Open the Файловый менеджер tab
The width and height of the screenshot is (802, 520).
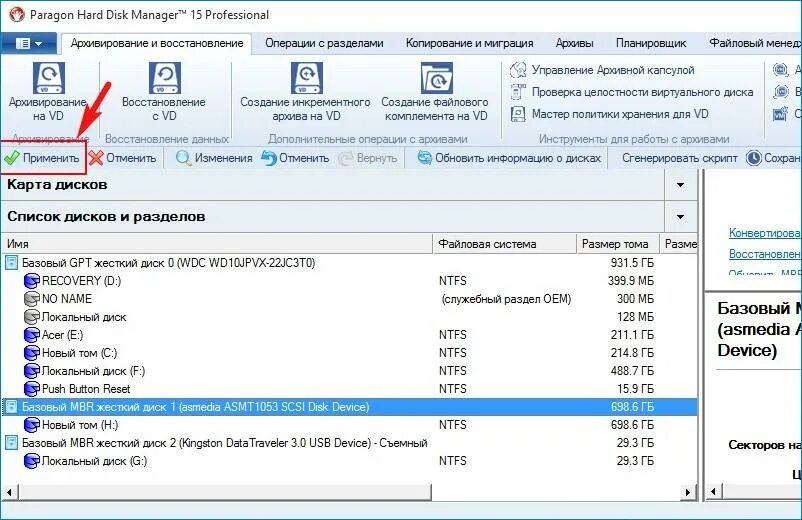click(x=755, y=43)
